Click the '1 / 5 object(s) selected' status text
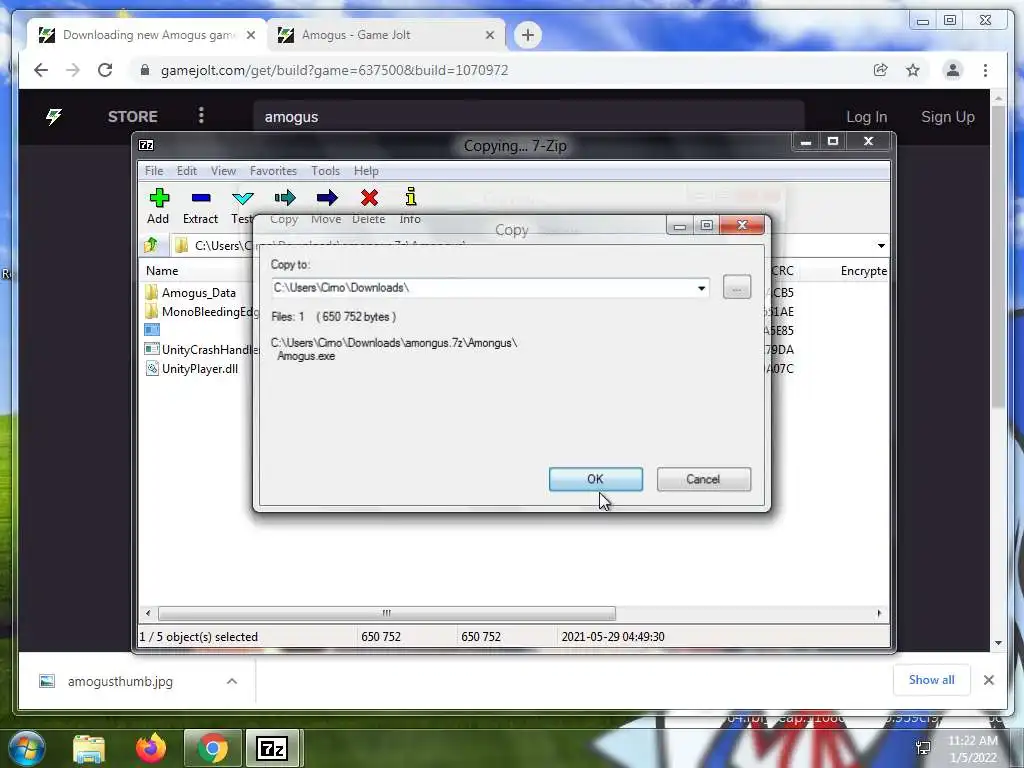The width and height of the screenshot is (1024, 768). 199,637
